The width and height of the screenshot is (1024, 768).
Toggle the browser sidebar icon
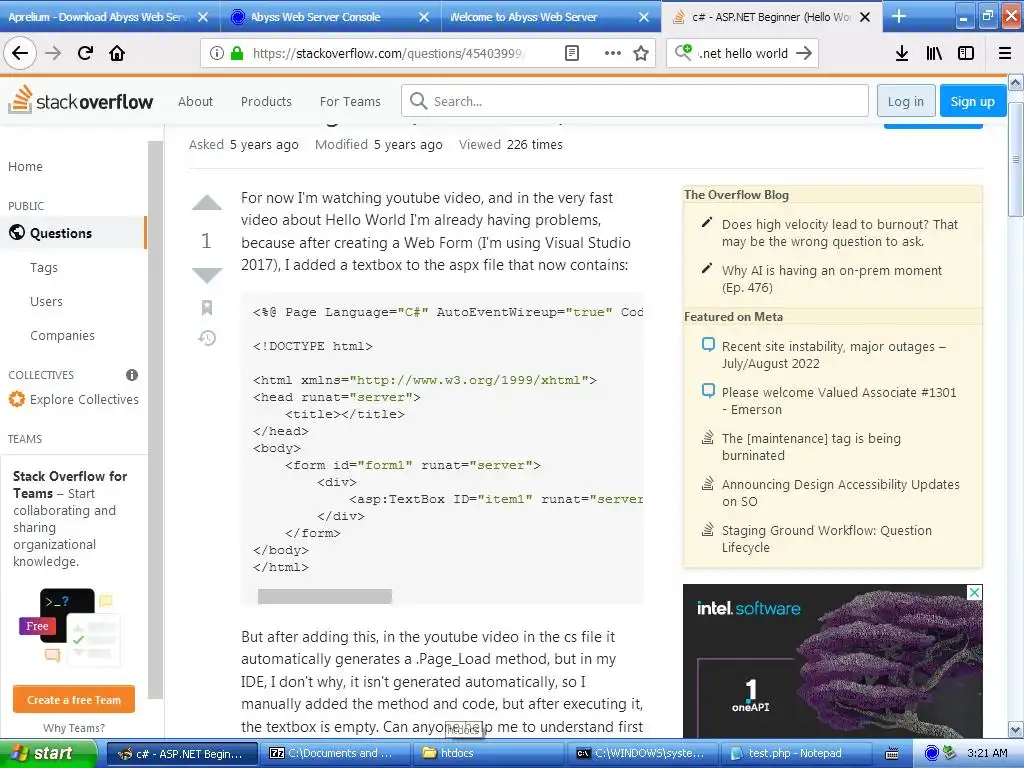click(x=966, y=53)
